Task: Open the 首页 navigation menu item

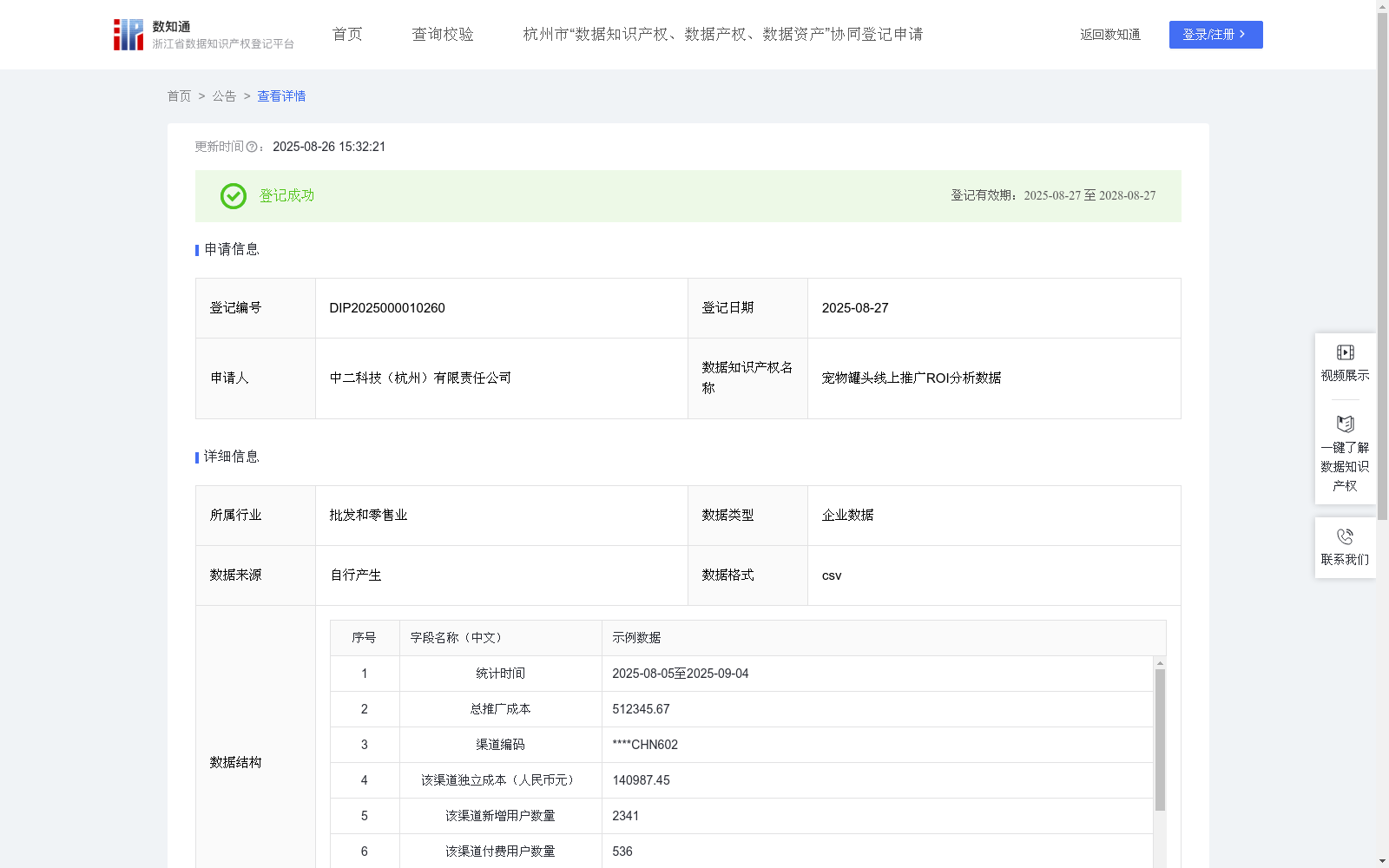Action: [347, 35]
